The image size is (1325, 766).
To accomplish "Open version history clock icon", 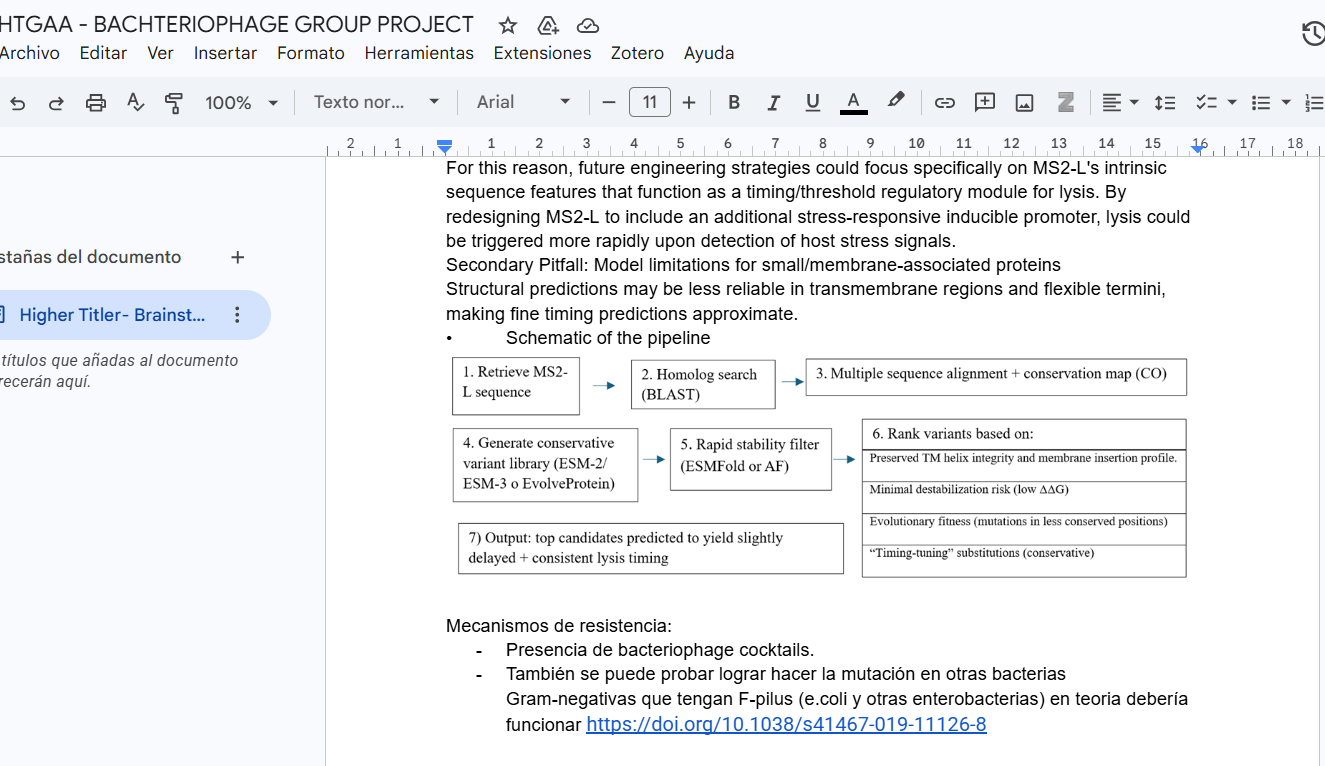I will pos(1313,34).
